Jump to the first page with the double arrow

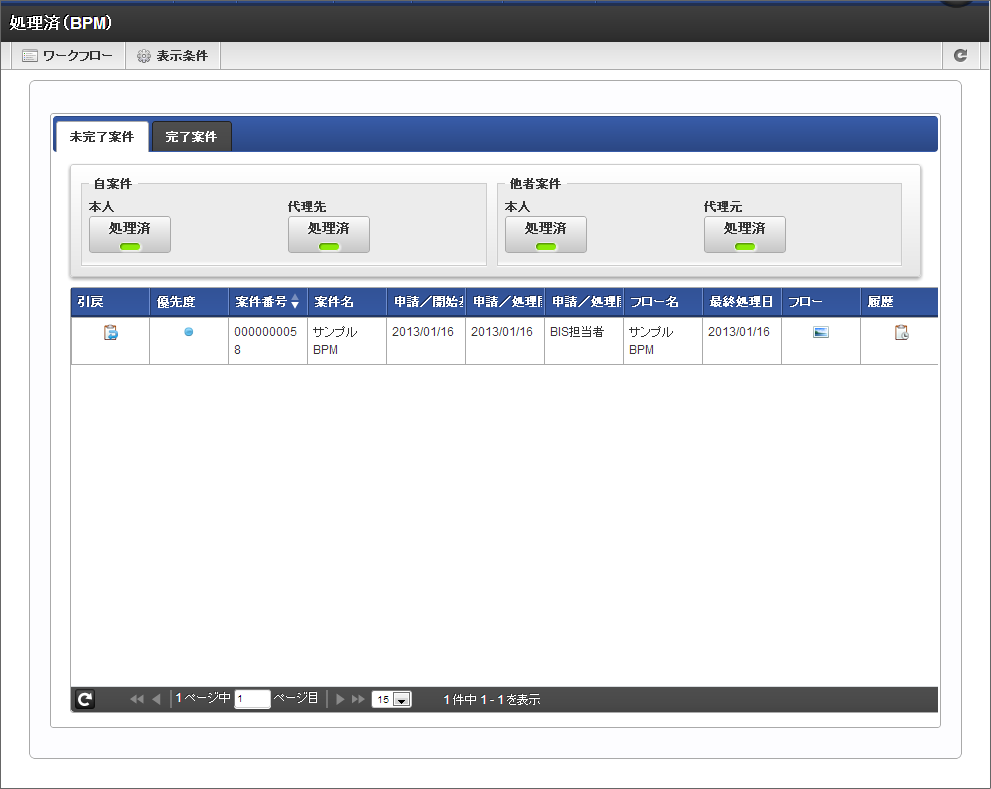click(137, 700)
